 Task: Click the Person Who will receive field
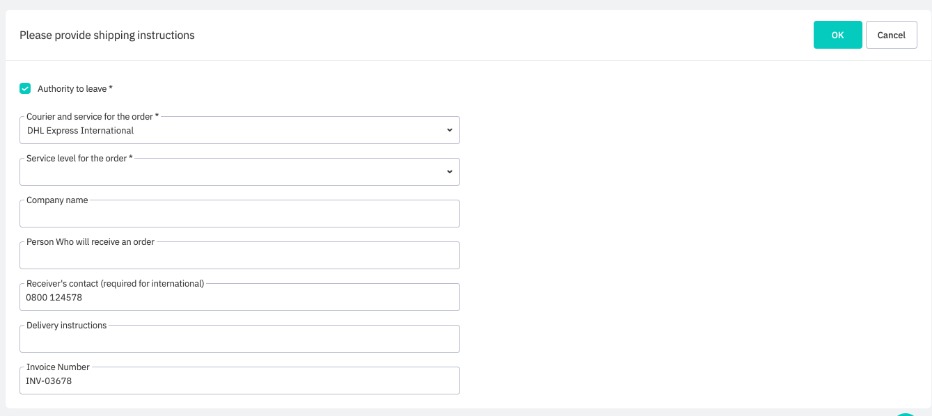[x=240, y=255]
